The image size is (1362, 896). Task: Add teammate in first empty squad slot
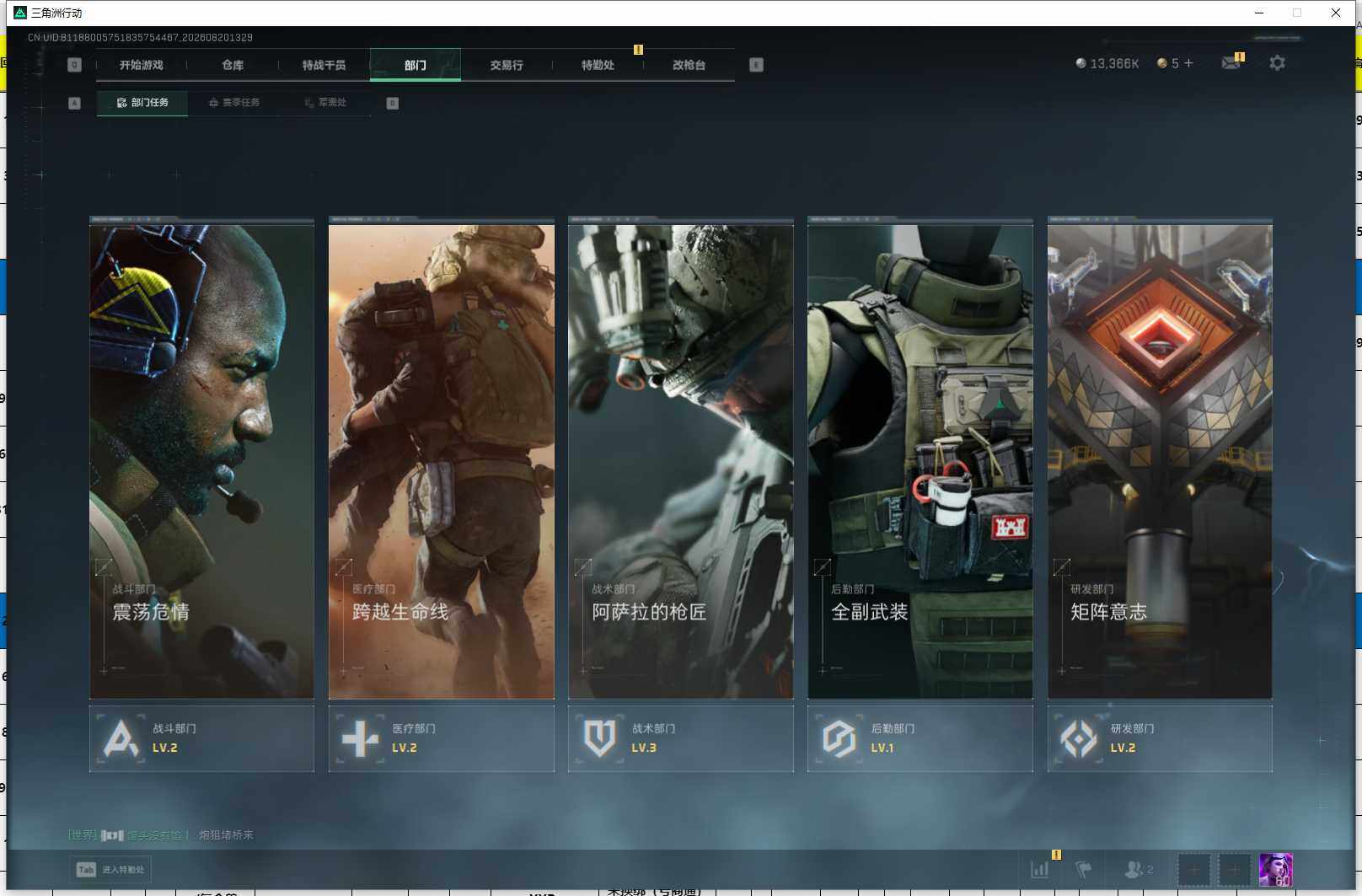coord(1193,870)
